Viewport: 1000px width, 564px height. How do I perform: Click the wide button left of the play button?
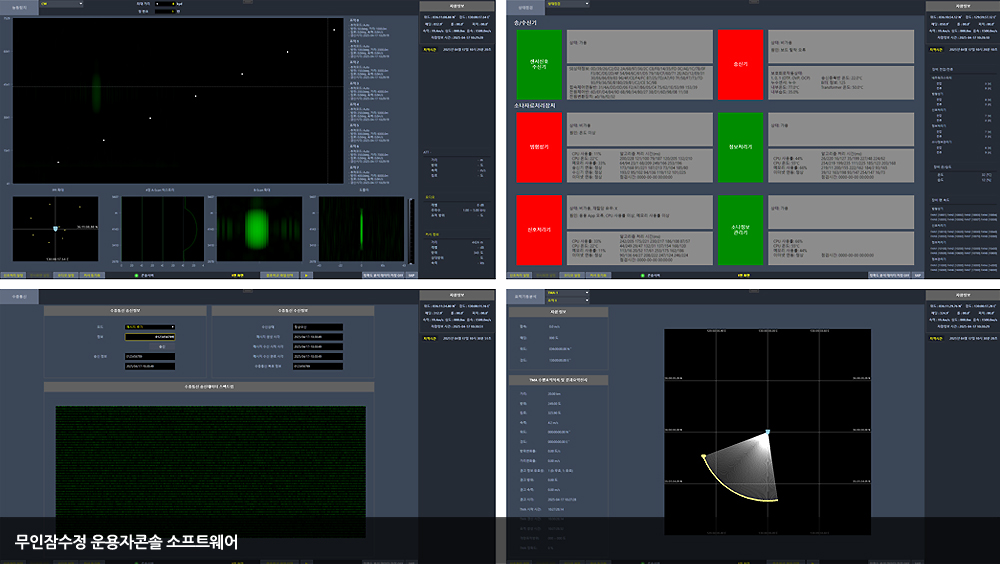pos(279,275)
